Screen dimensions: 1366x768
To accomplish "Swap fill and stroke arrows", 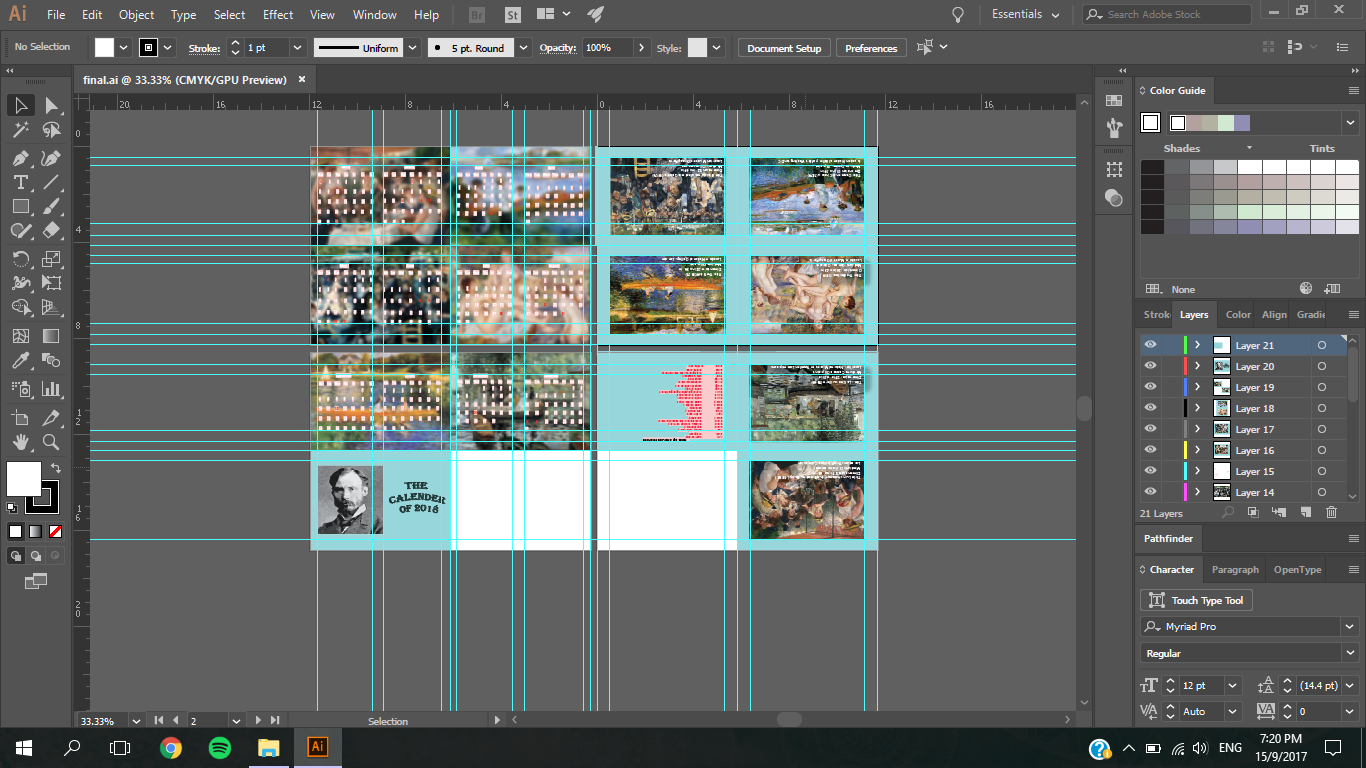I will point(56,467).
